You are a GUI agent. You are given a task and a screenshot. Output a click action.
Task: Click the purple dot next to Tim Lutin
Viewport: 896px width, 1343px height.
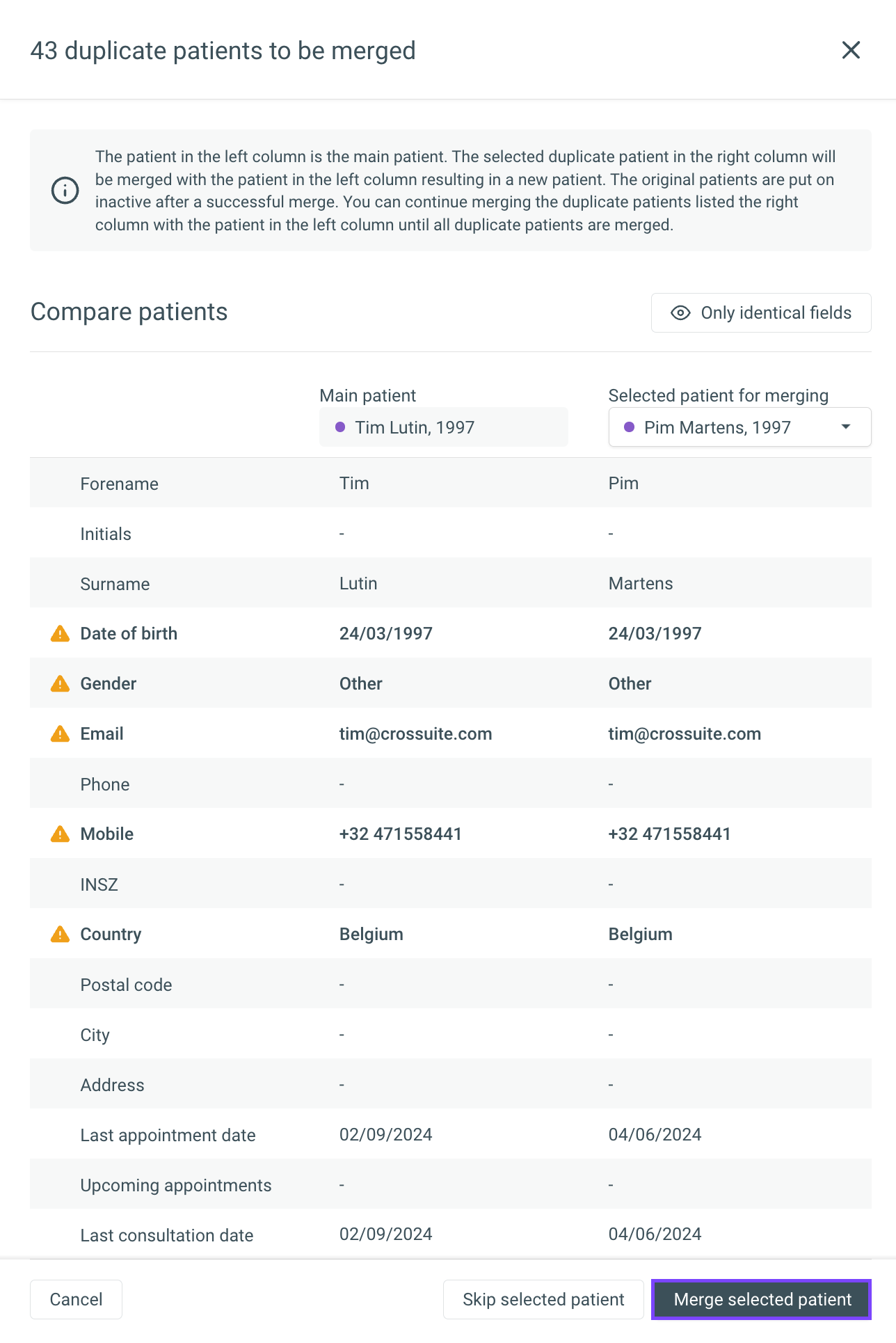tap(340, 427)
